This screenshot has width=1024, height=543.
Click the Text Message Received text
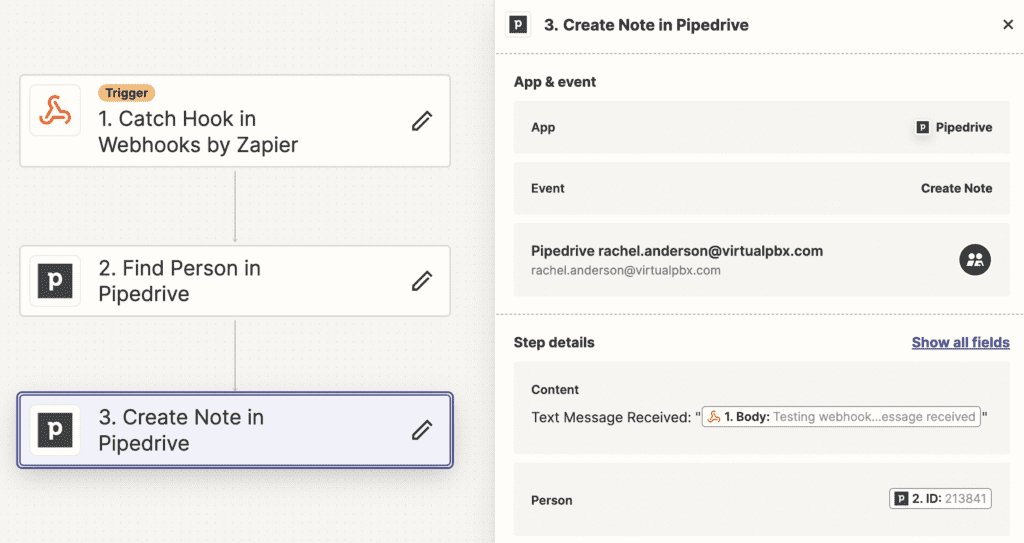[611, 417]
